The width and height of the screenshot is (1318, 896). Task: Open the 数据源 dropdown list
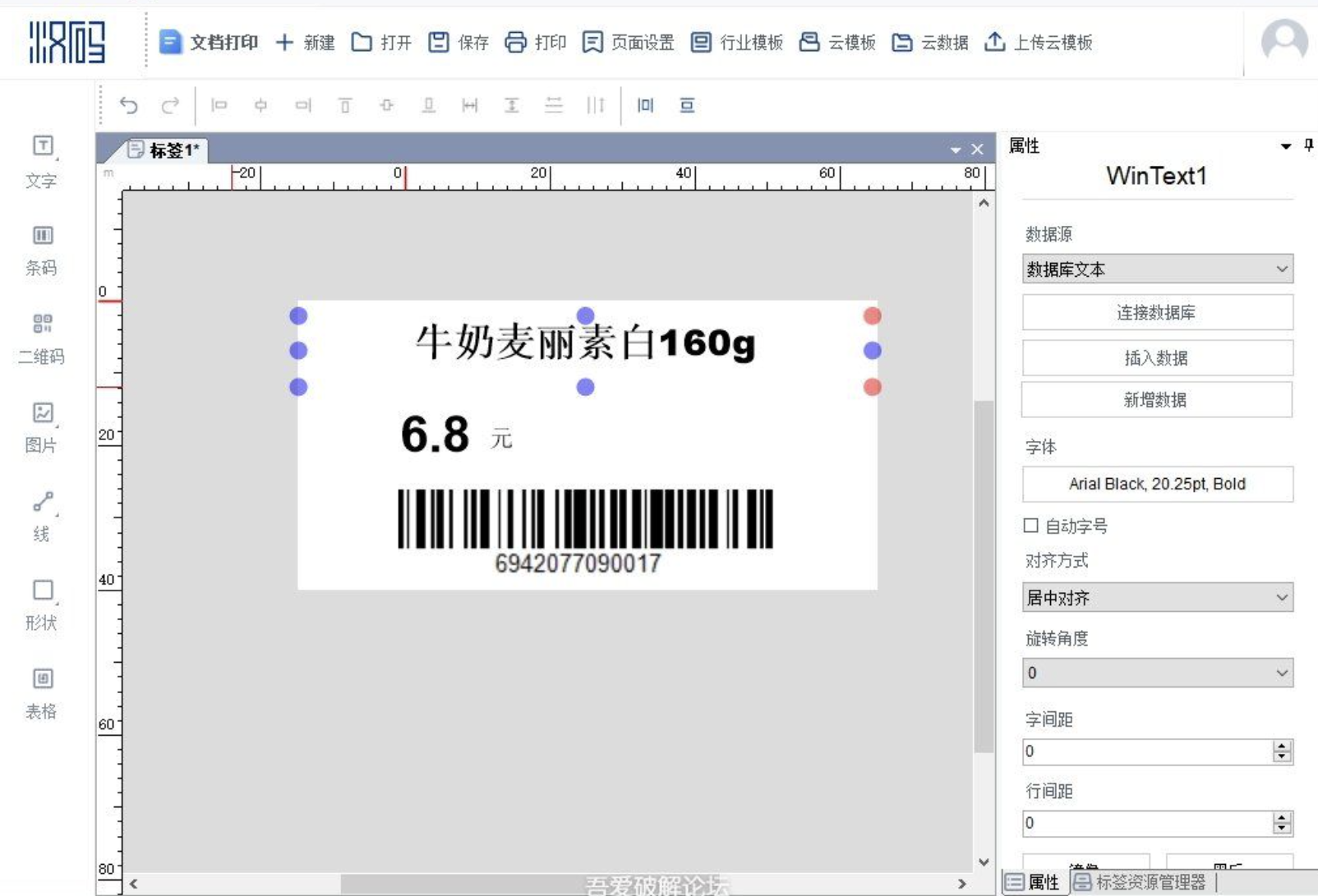pos(1157,269)
